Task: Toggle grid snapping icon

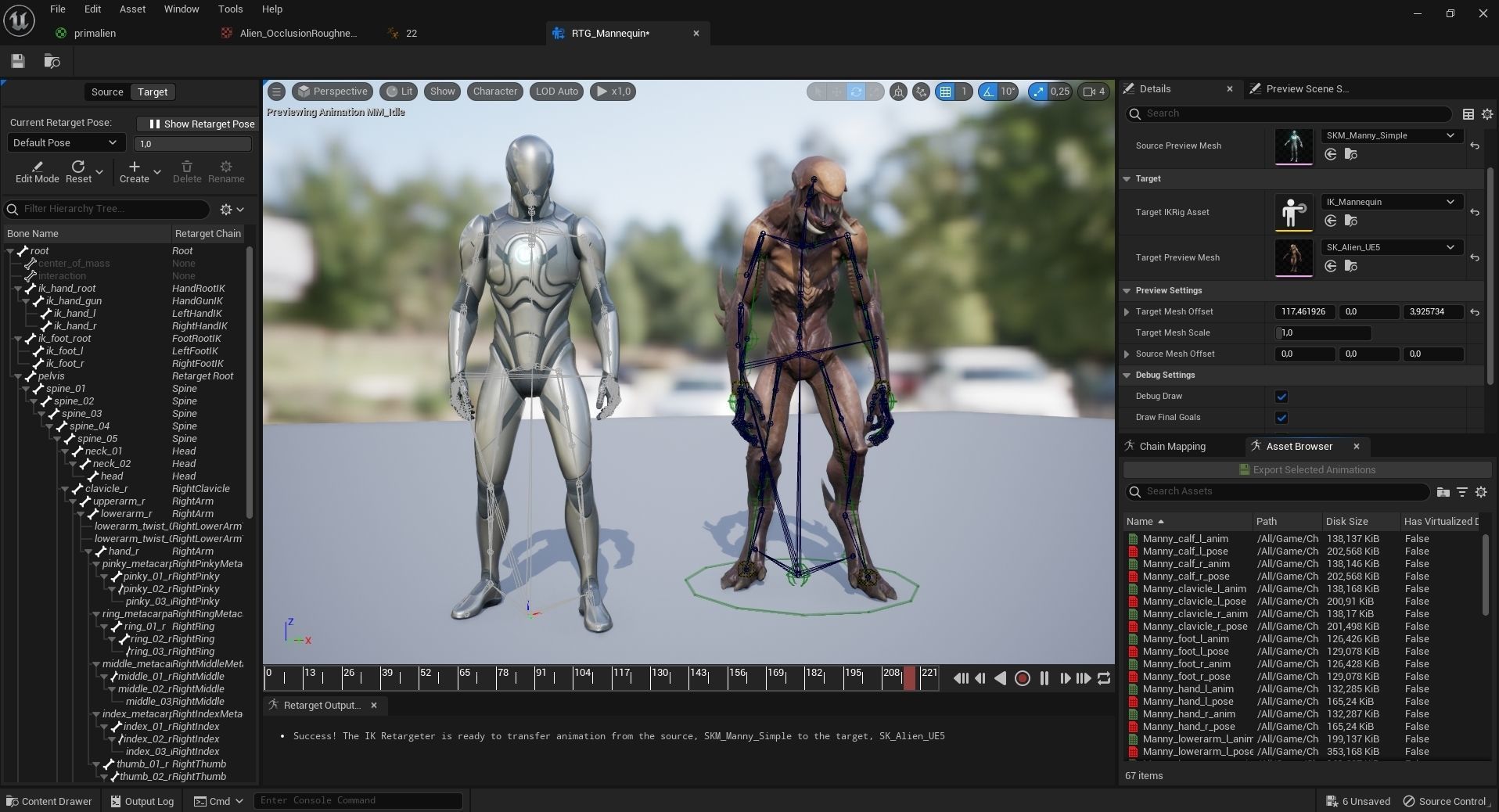Action: coord(946,92)
